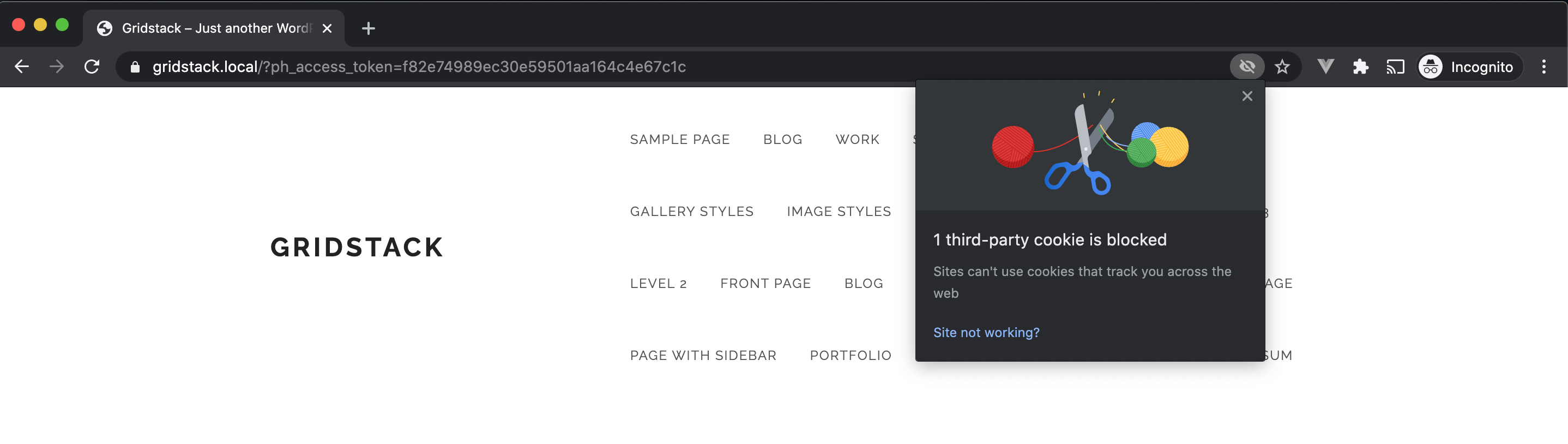Screen dimensions: 1568x444
Task: Click the address bar URL
Action: pos(419,67)
